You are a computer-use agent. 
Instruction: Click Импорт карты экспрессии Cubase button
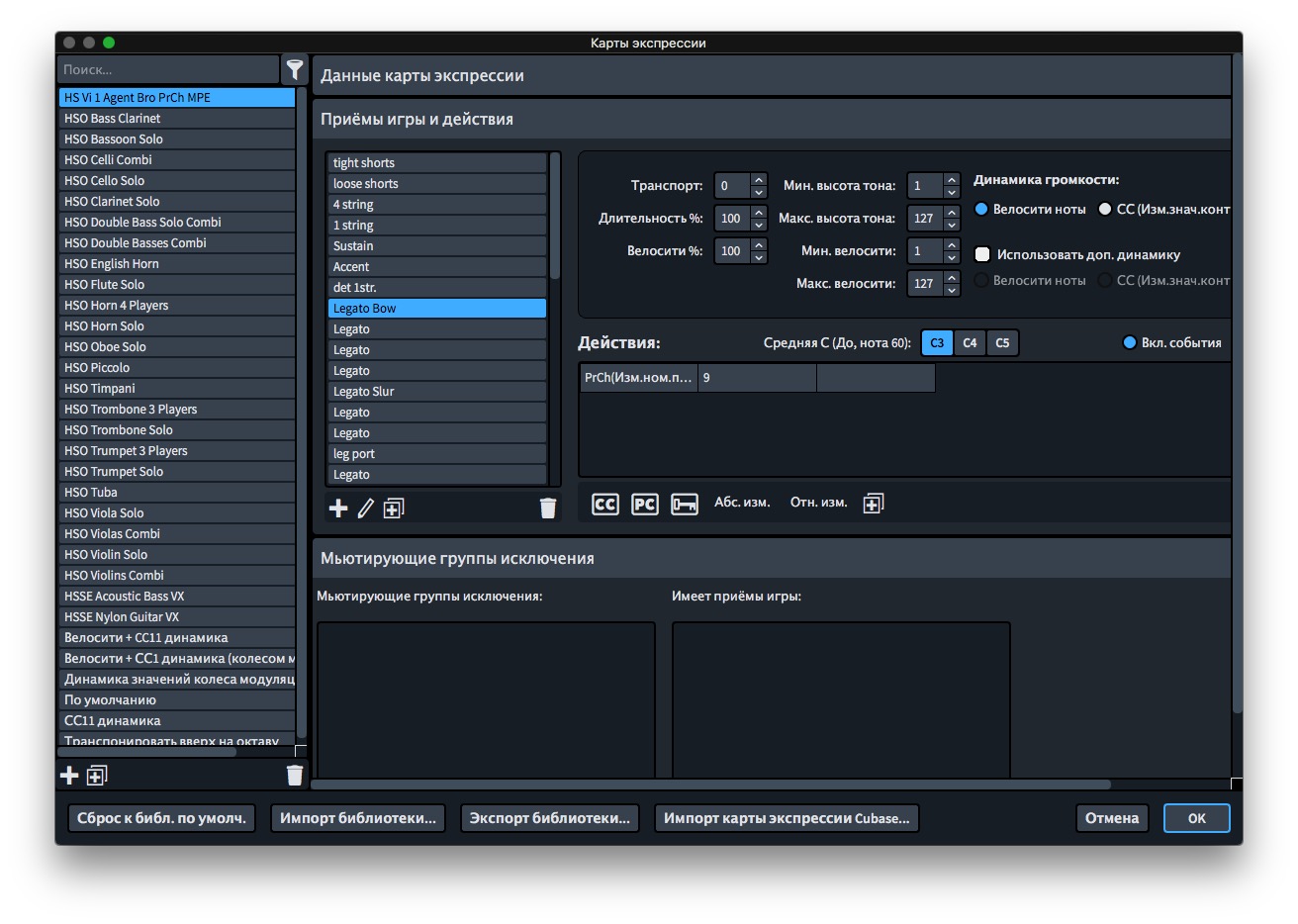click(x=787, y=818)
